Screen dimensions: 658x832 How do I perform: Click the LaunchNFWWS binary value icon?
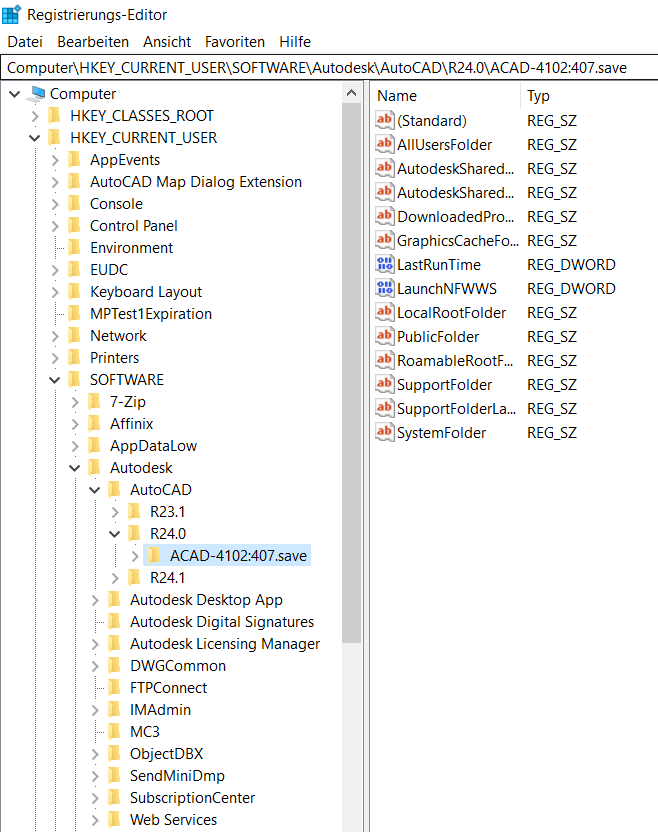pos(385,289)
